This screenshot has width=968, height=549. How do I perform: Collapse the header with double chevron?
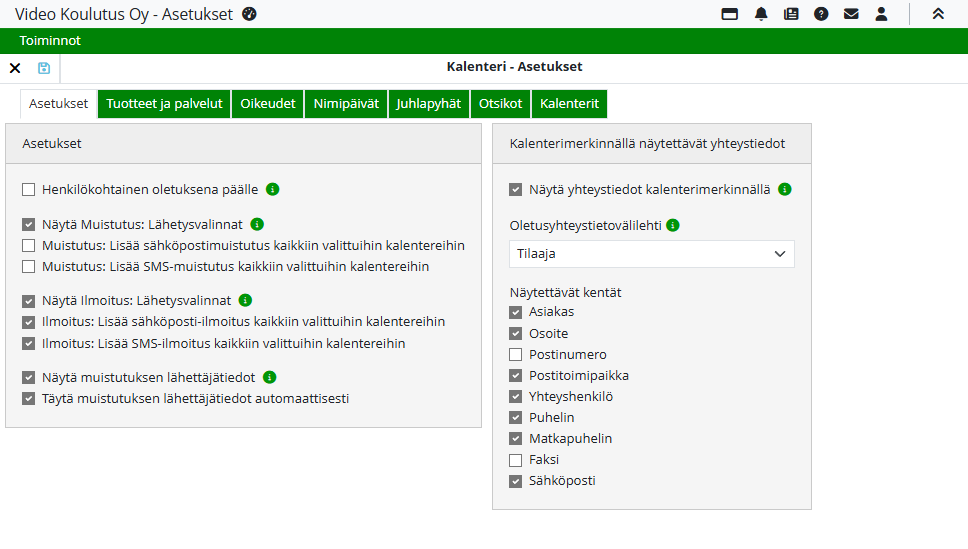[x=938, y=14]
